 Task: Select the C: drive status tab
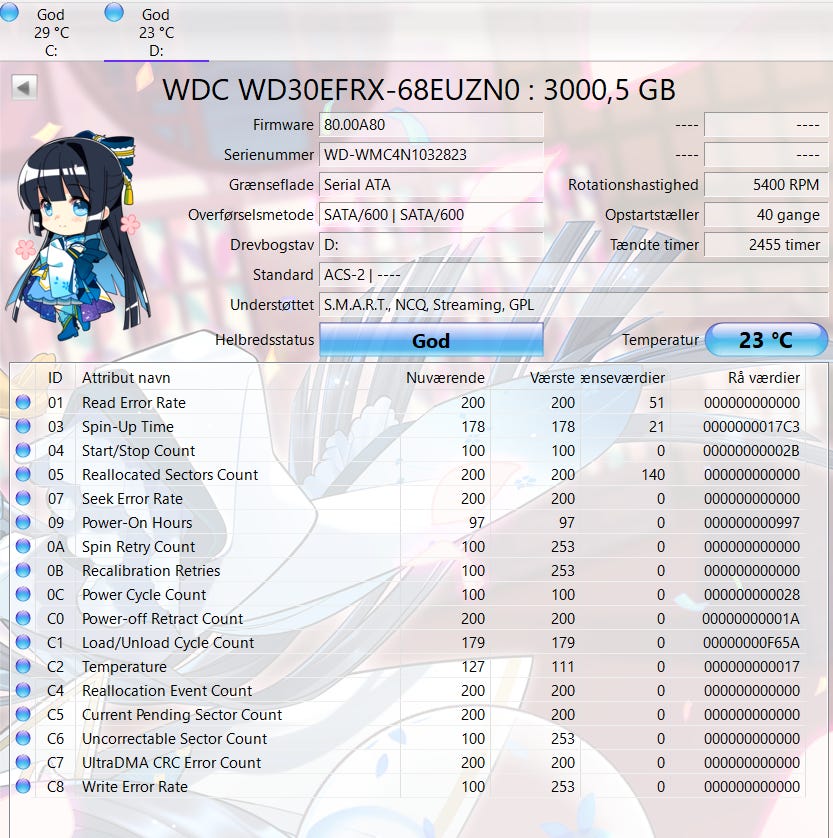[51, 32]
